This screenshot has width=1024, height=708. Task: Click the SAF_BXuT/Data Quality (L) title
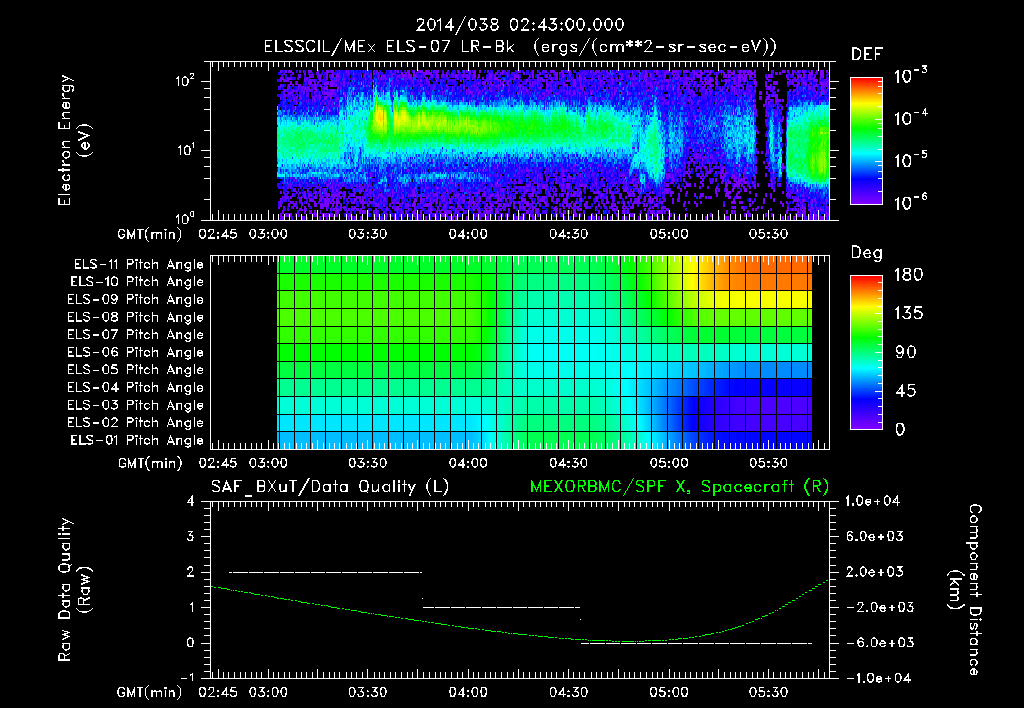(x=330, y=487)
